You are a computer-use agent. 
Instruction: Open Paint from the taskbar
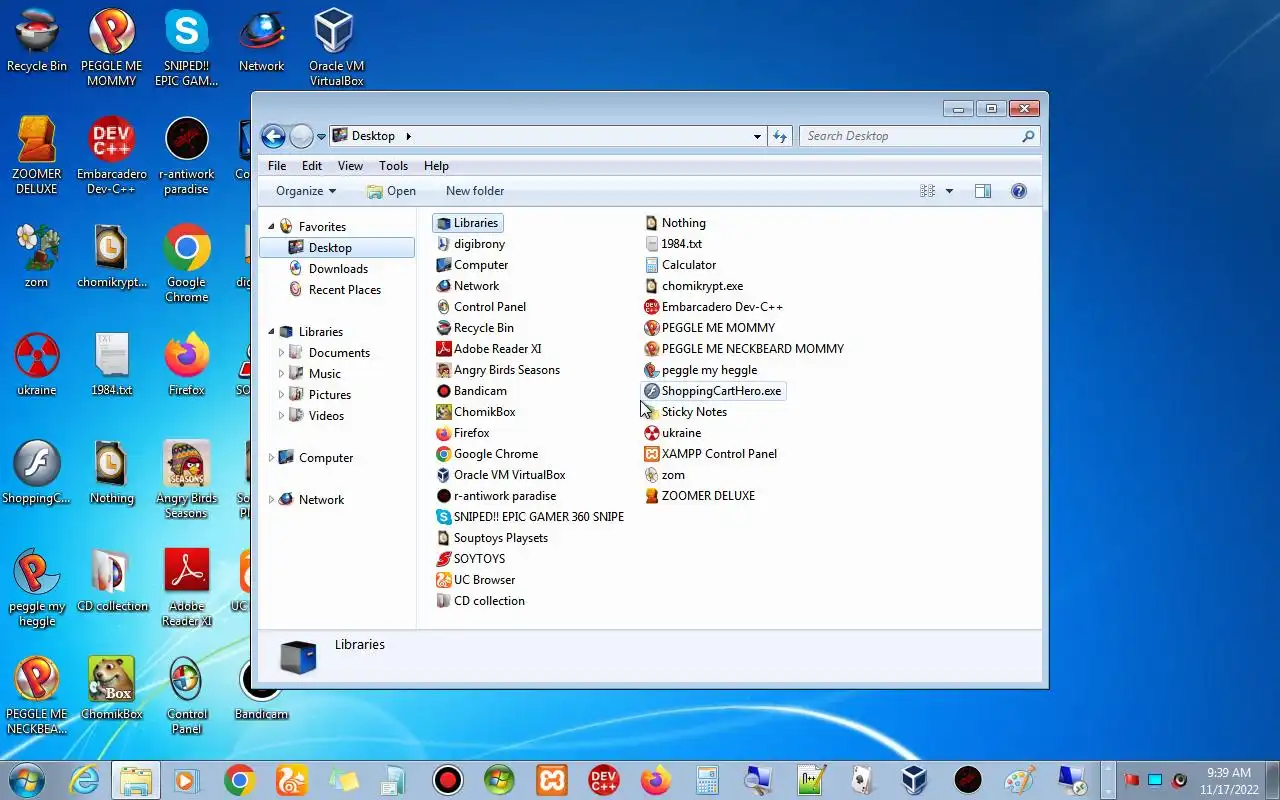click(x=1019, y=780)
